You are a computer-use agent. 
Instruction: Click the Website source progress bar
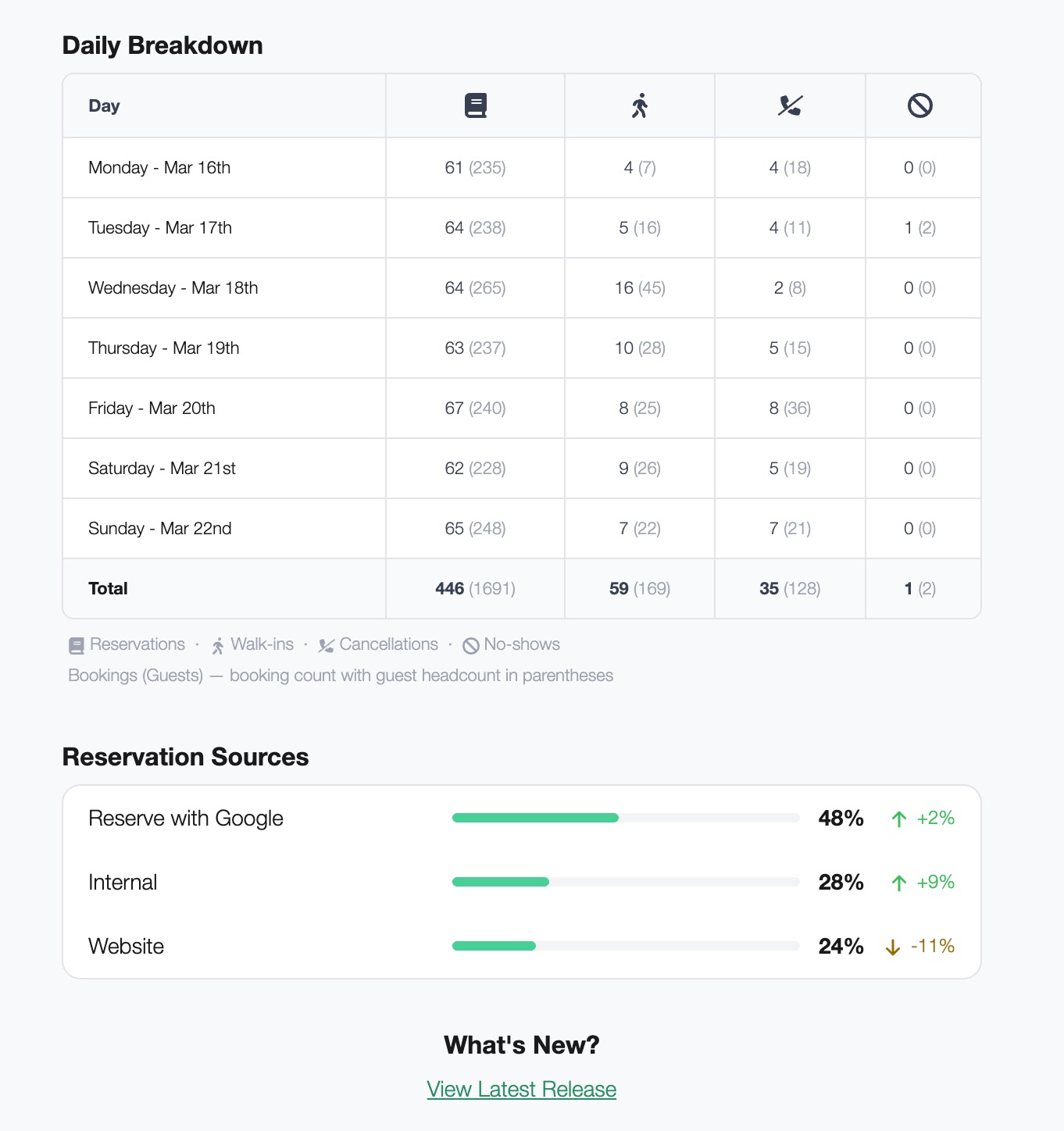[625, 946]
